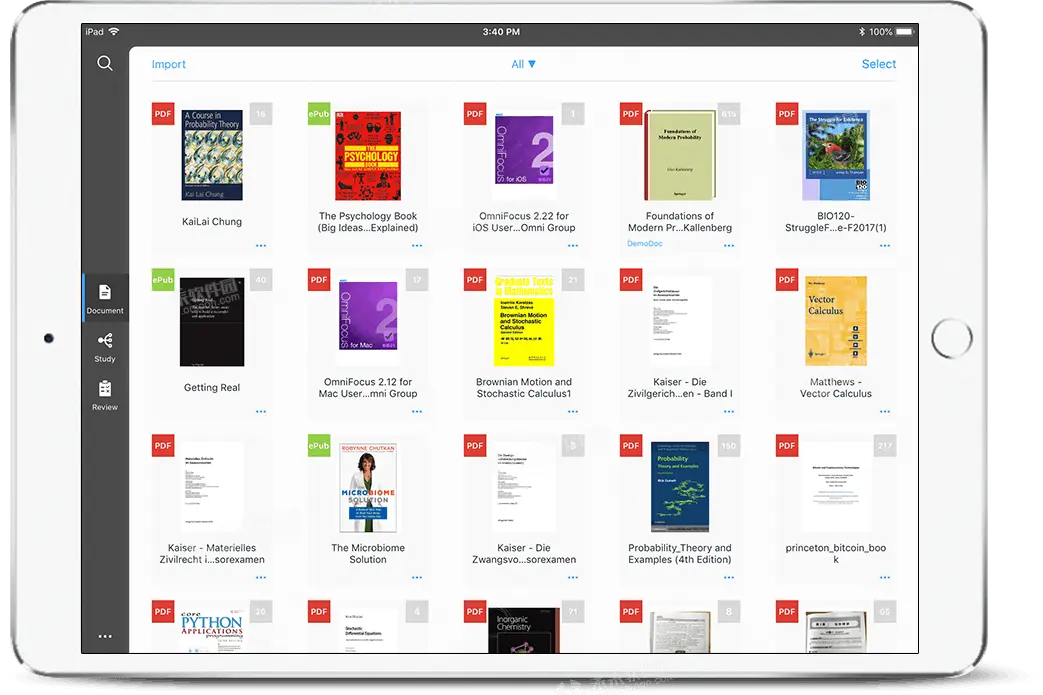Switch to the Document section
The height and width of the screenshot is (695, 1043).
pos(105,299)
